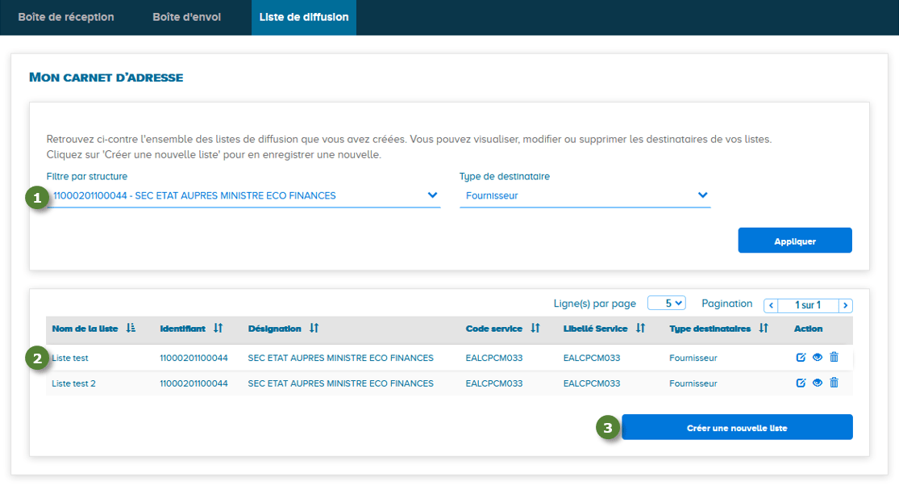
Task: Click 'Créer une nouvelle liste' button
Action: [737, 428]
